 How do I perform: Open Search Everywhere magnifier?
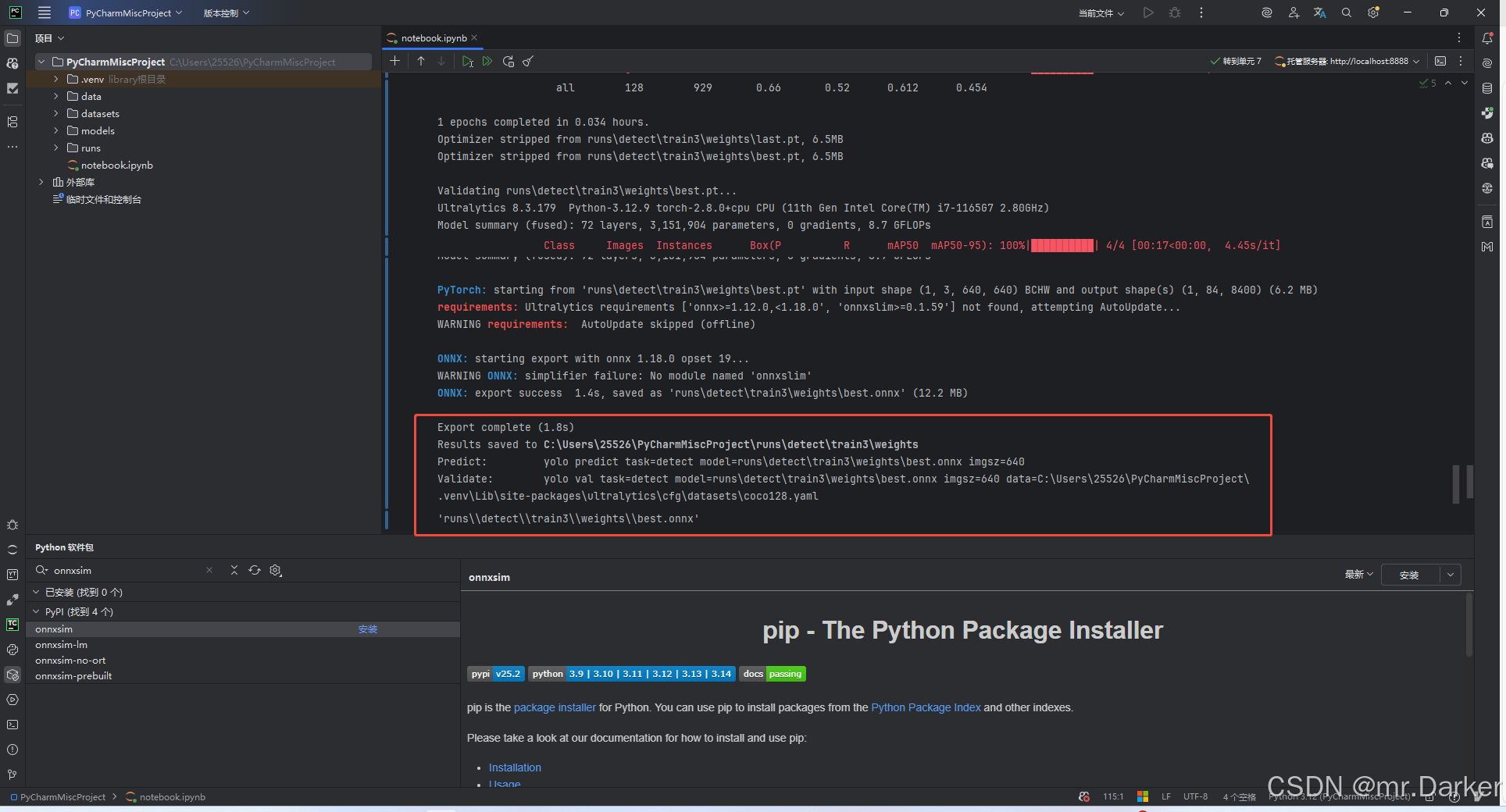point(1347,12)
